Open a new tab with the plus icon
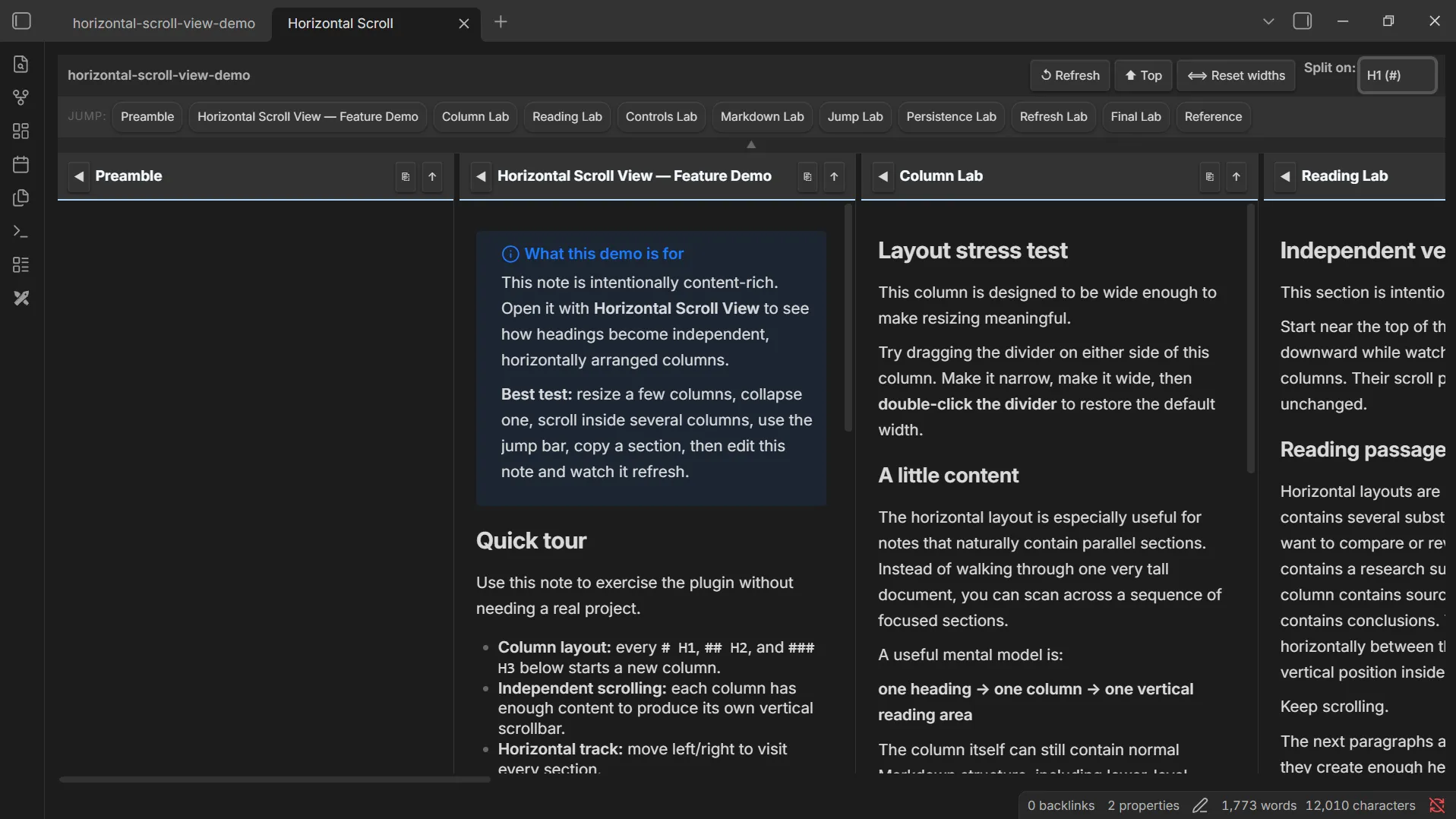The height and width of the screenshot is (819, 1456). pos(501,22)
